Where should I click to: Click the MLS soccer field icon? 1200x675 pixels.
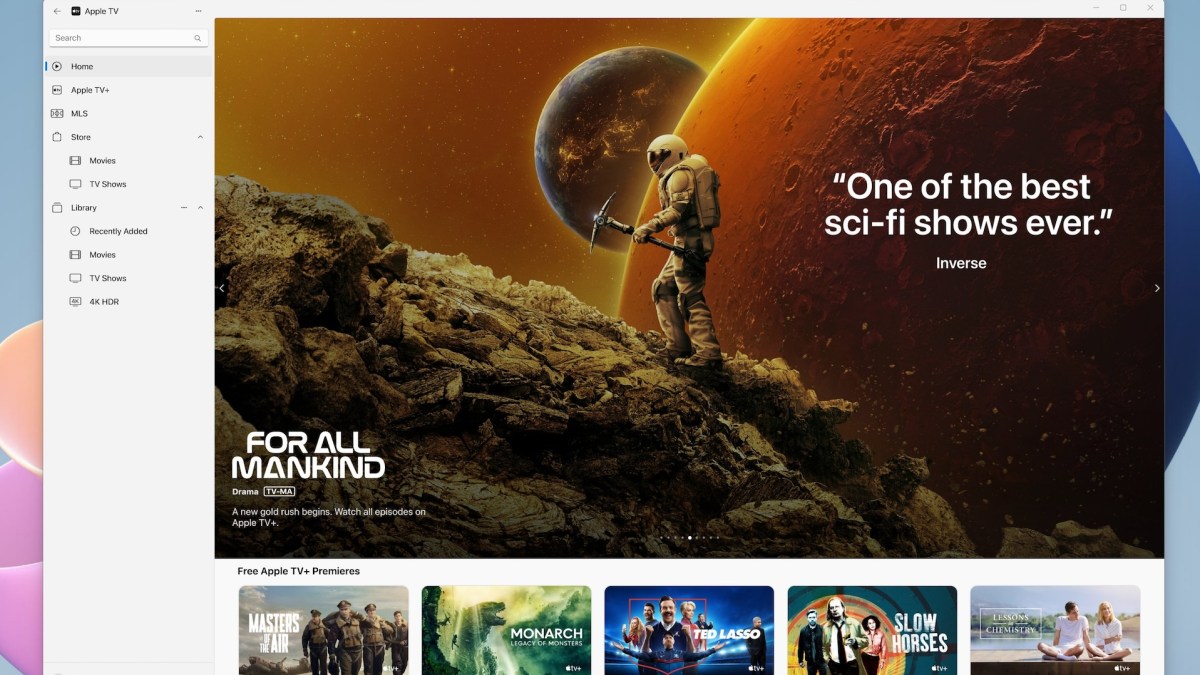(57, 113)
